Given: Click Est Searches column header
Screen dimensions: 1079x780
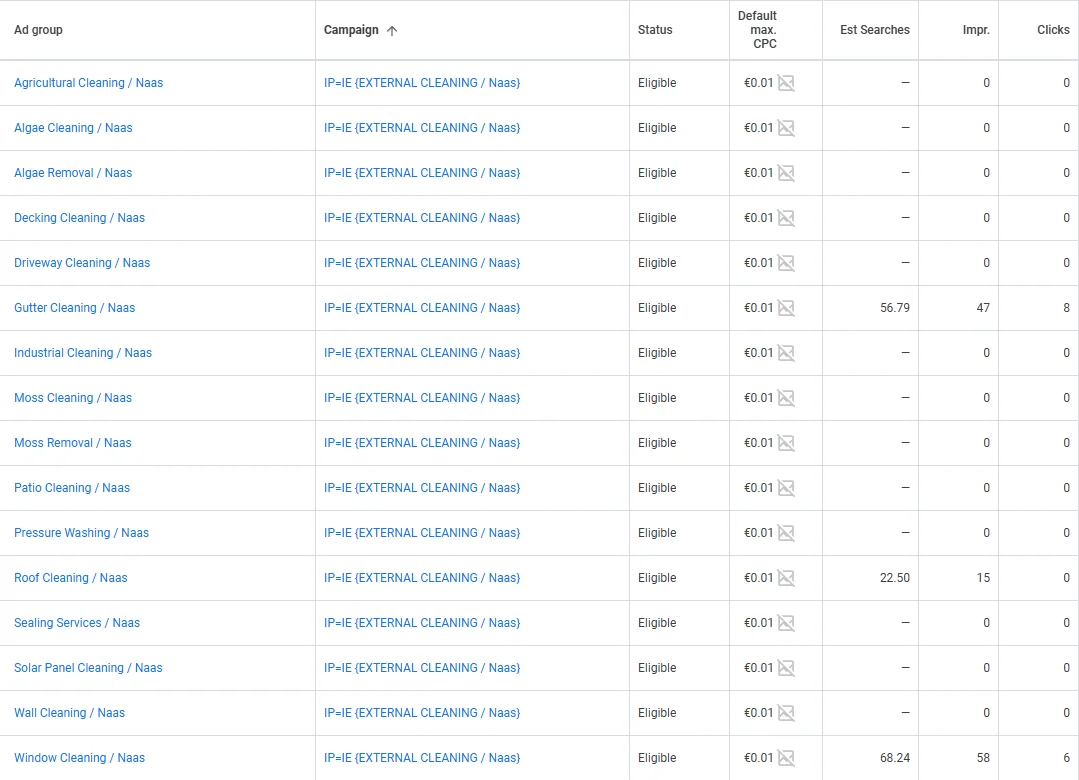Looking at the screenshot, I should [x=874, y=30].
